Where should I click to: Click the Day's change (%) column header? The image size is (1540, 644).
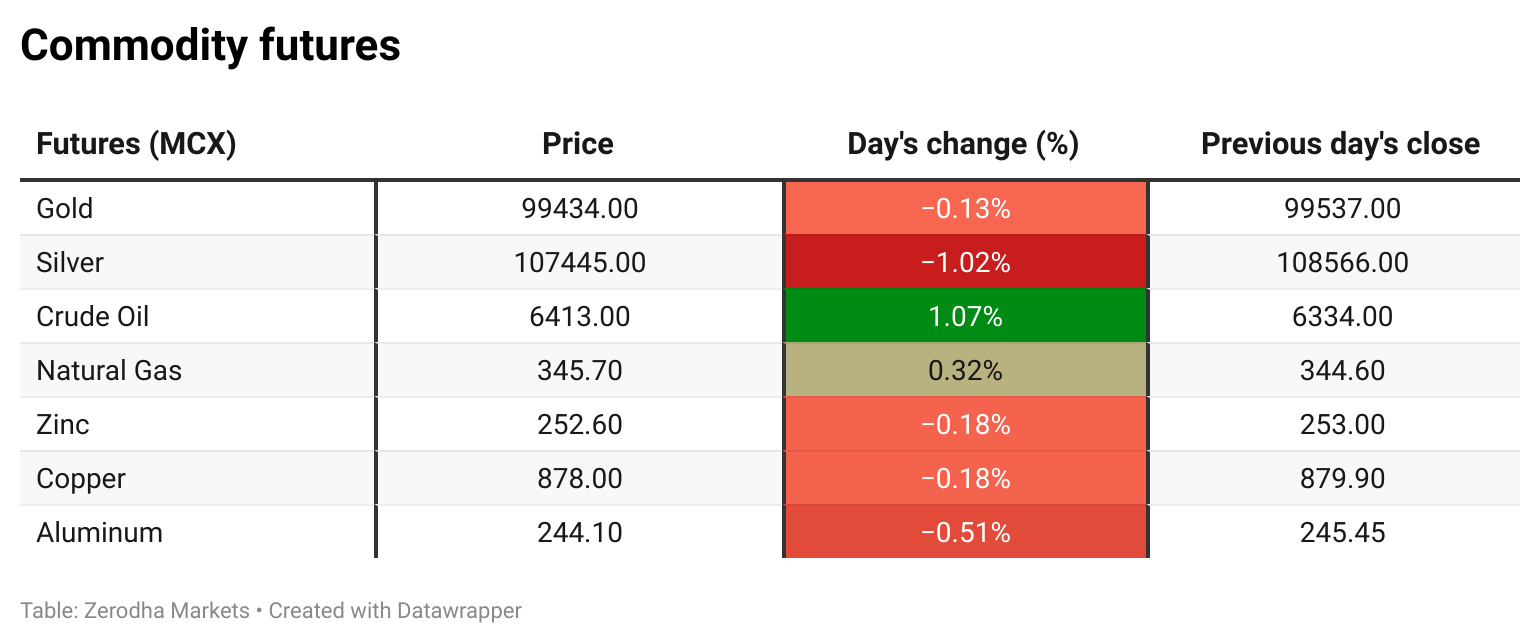tap(963, 144)
